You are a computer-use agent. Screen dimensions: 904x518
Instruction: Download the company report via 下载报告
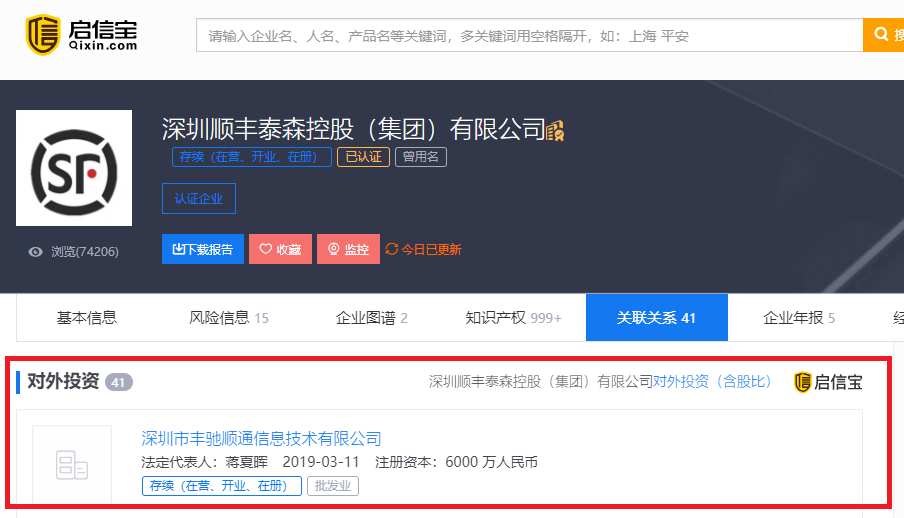(x=202, y=249)
